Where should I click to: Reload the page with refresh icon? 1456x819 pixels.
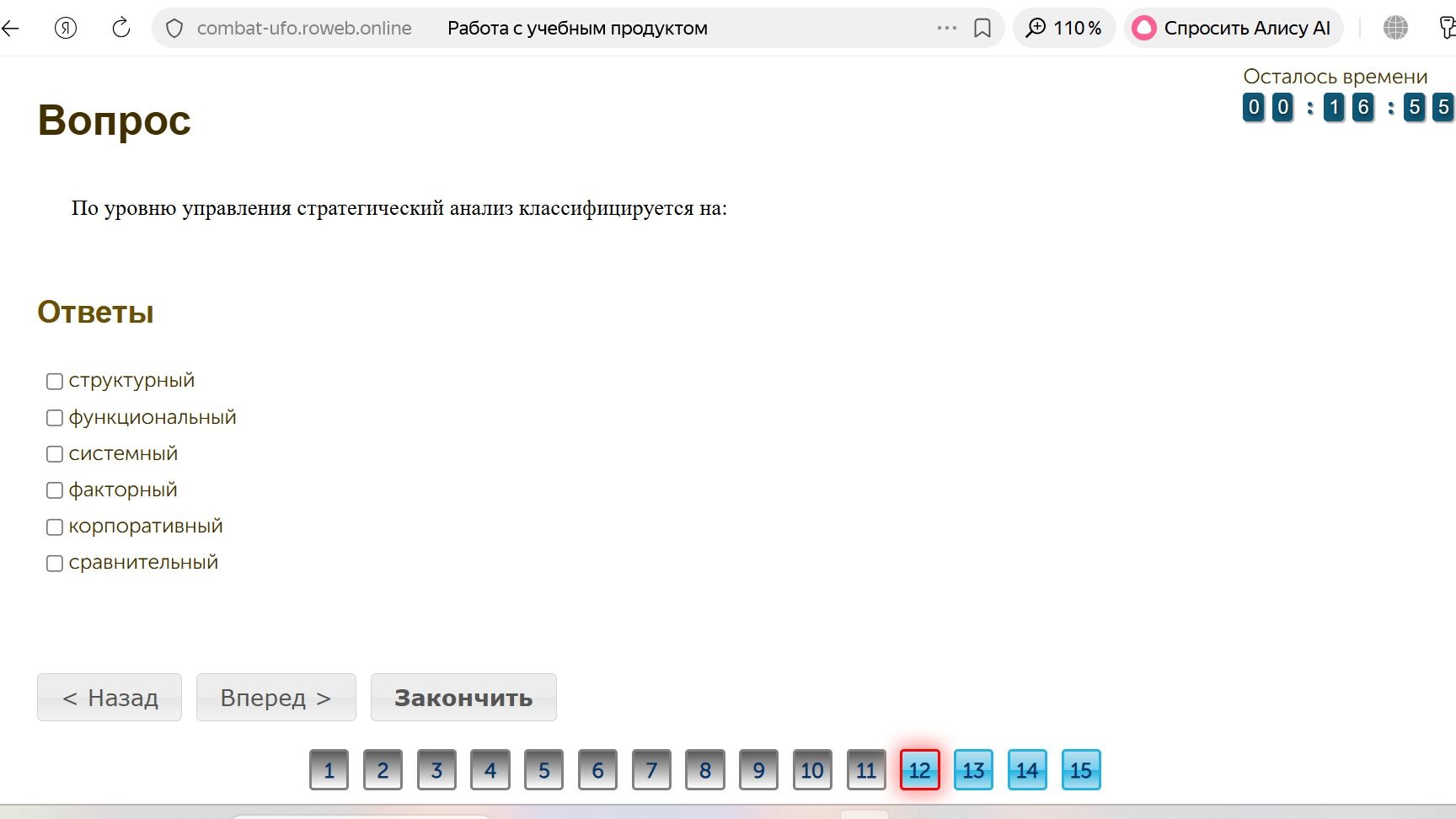[121, 28]
